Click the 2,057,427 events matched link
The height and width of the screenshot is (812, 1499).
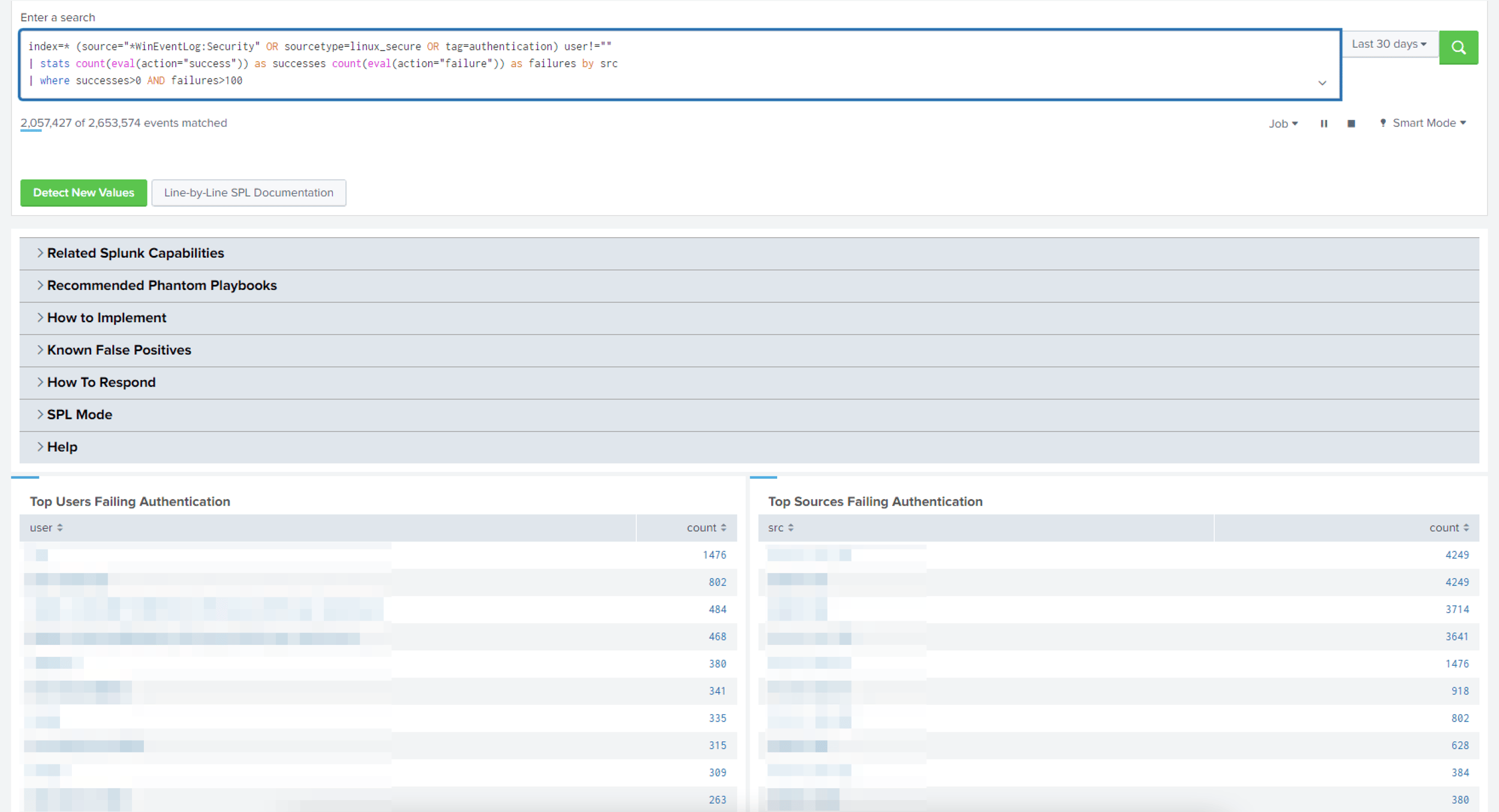(45, 123)
